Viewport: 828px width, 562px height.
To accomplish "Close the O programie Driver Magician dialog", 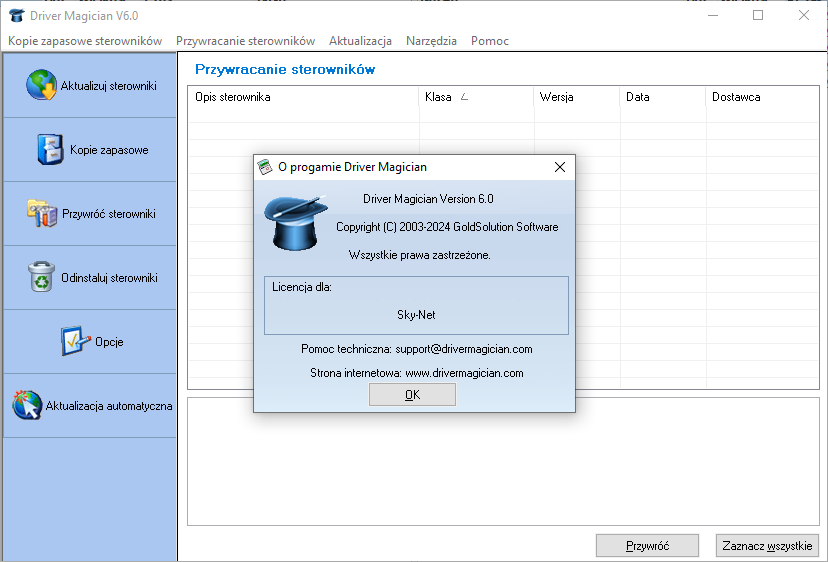I will click(x=560, y=167).
